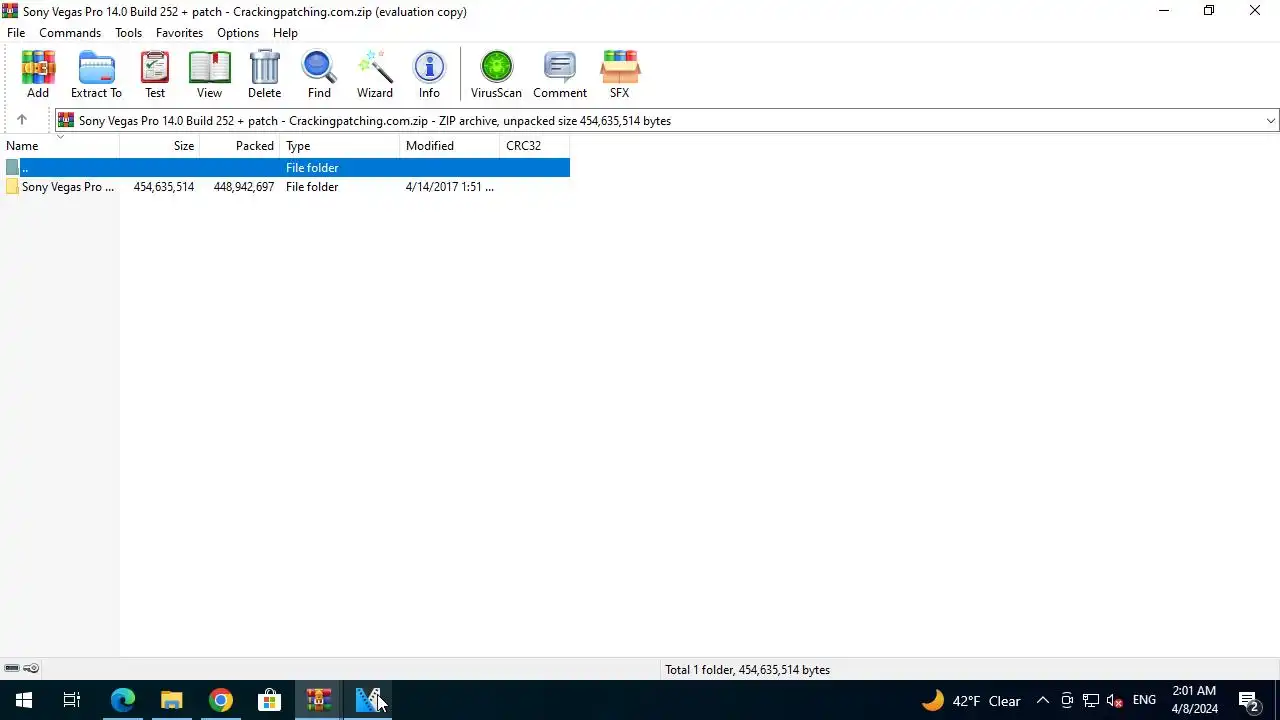Open the Commands menu
Image resolution: width=1280 pixels, height=720 pixels.
click(70, 32)
